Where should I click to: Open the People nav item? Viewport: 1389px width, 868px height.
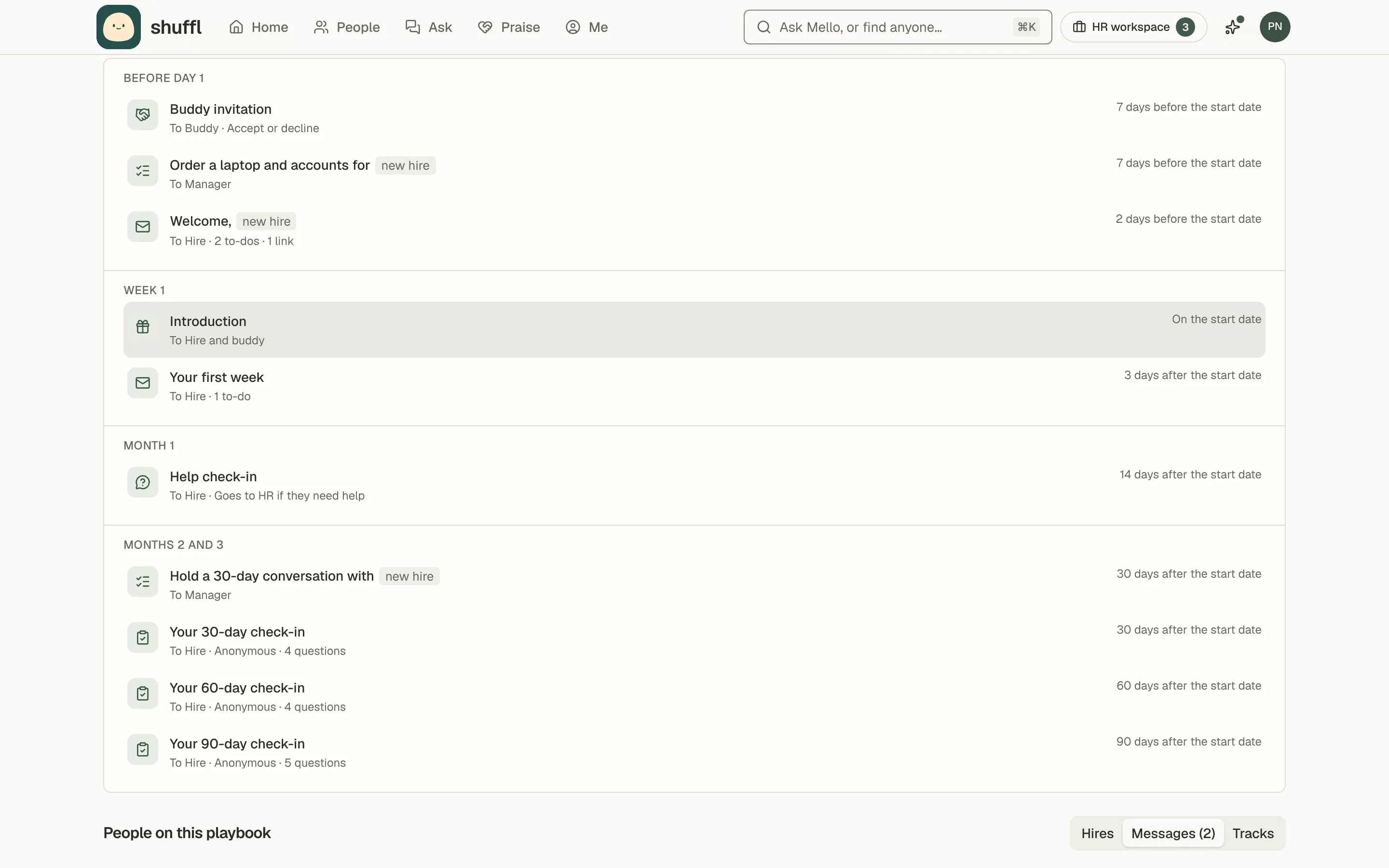pos(347,27)
